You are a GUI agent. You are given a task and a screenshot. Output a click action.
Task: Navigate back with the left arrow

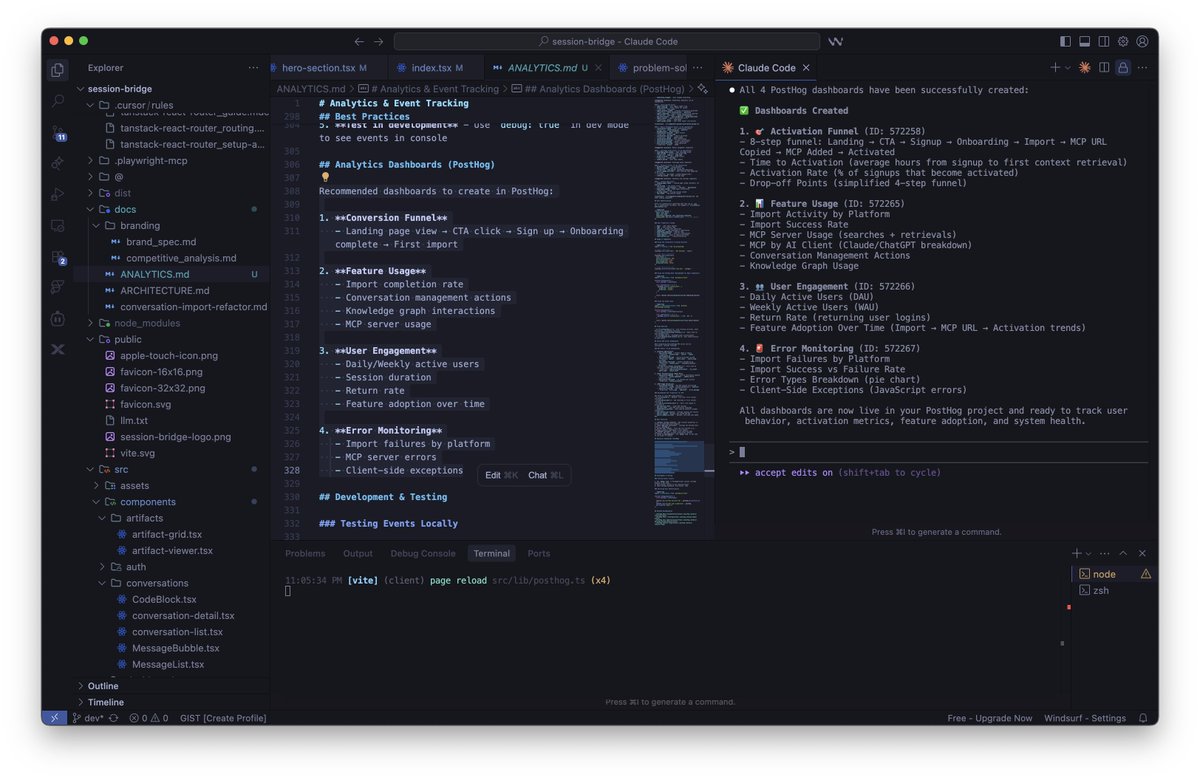(359, 41)
